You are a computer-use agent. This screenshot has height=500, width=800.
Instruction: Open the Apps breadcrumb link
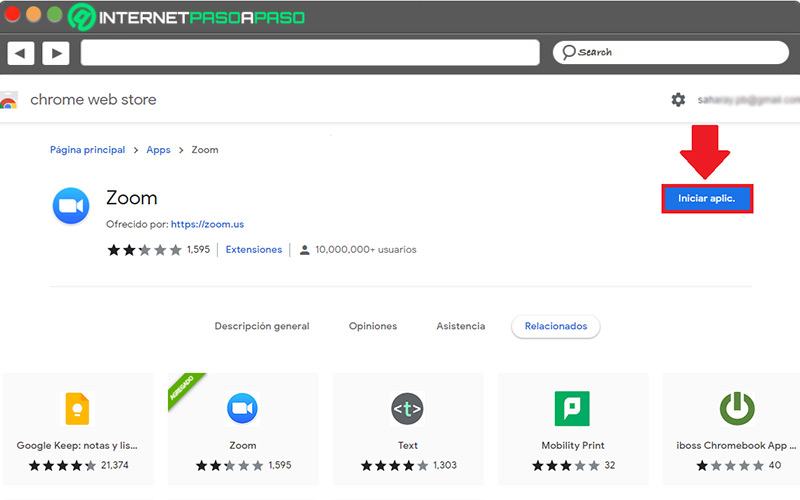click(x=158, y=149)
